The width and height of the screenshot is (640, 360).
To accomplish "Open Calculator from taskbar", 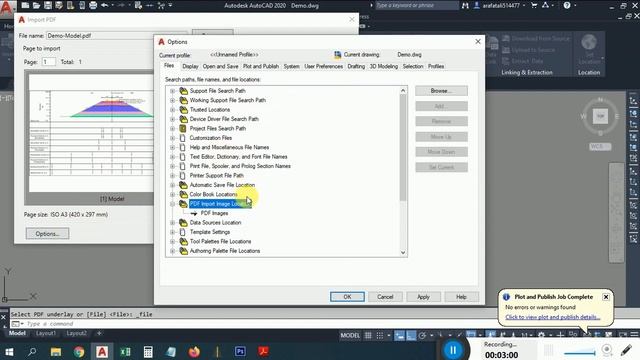I will (148, 351).
